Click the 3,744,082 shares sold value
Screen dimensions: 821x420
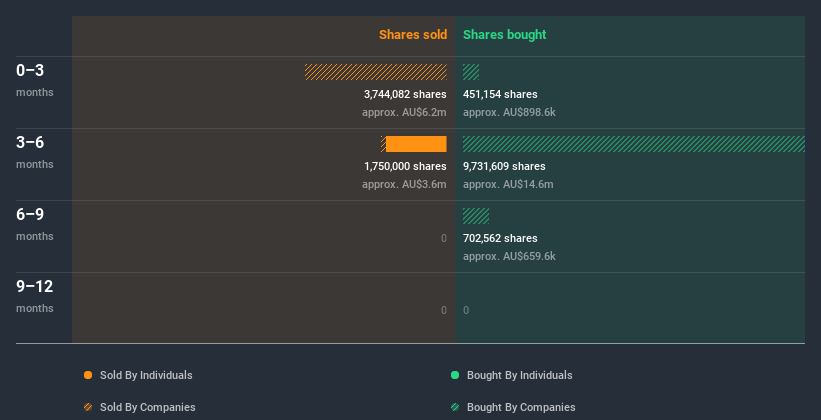point(405,94)
